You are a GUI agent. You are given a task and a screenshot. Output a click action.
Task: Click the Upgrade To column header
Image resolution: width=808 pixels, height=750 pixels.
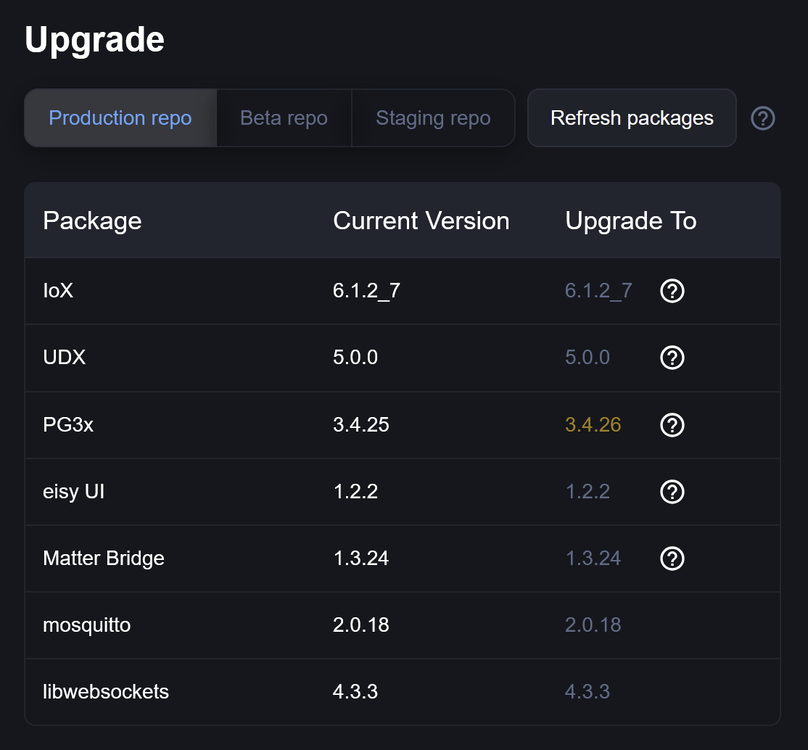631,221
